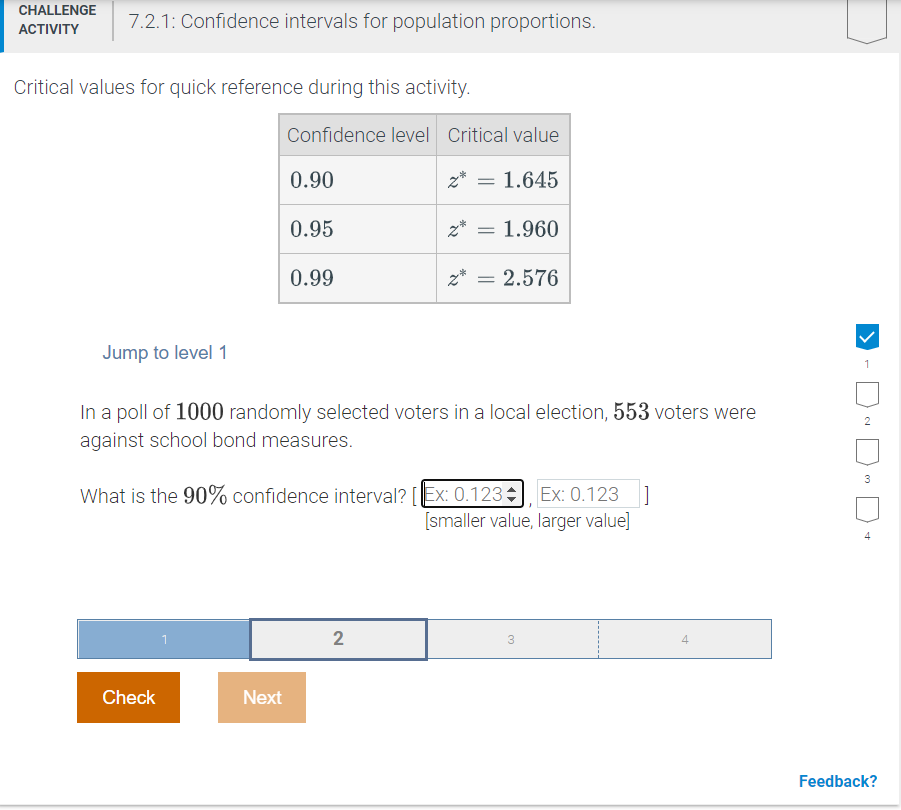The height and width of the screenshot is (810, 901).
Task: Click the Check button
Action: coord(128,697)
